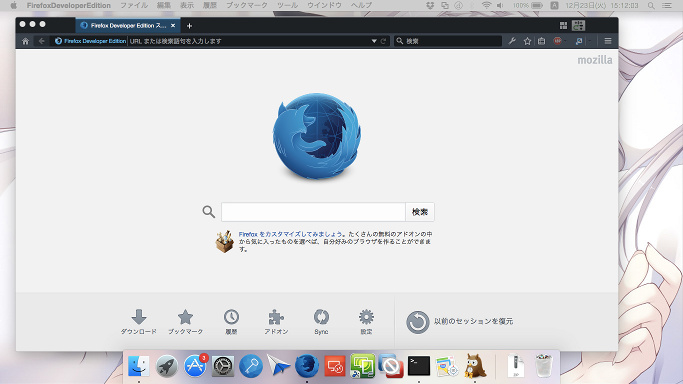This screenshot has height=384, width=683.
Task: Open Spotlight search in menu bar
Action: click(651, 5)
